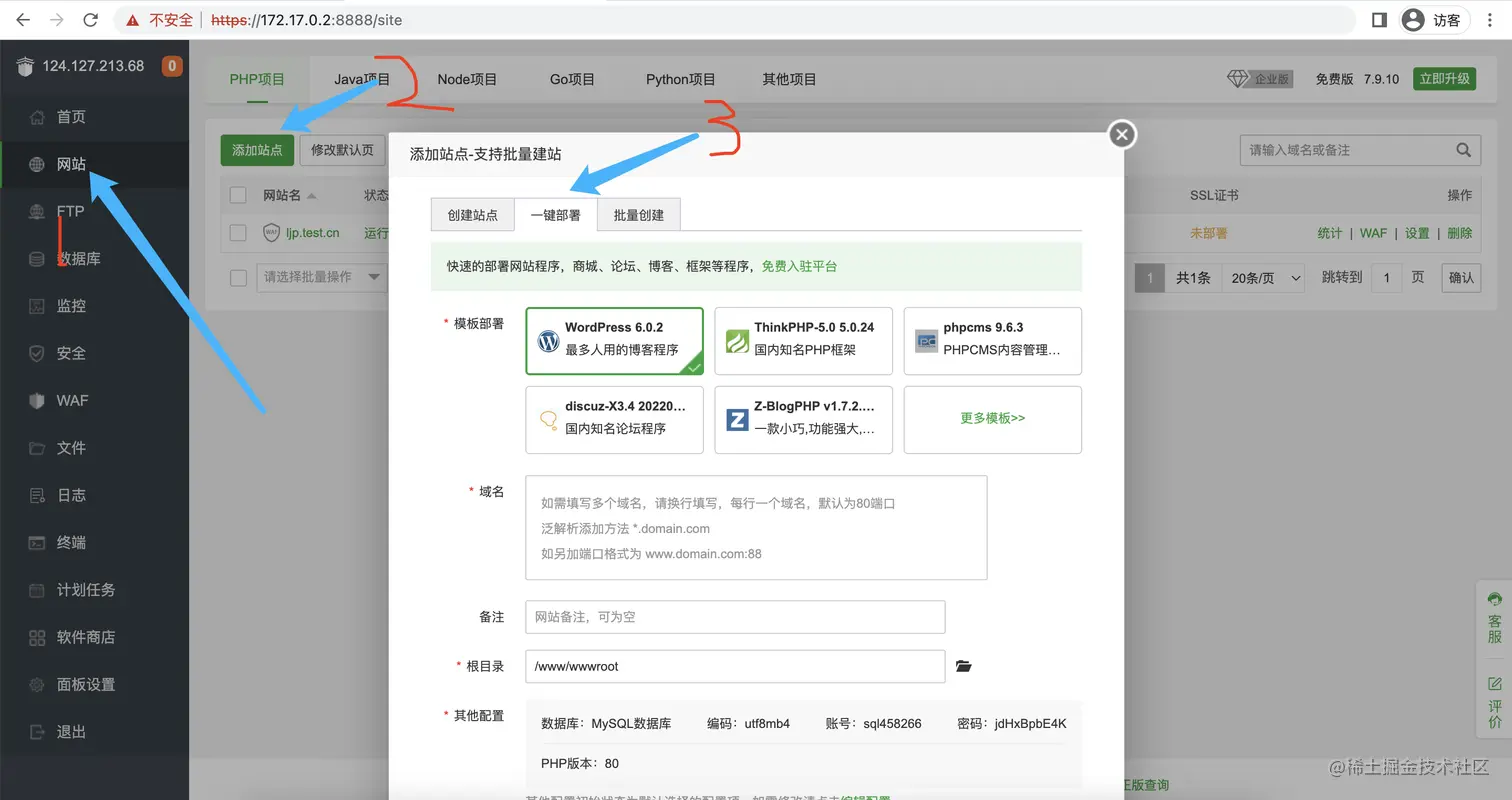This screenshot has width=1512, height=800.
Task: Choose the ThinkPHP-5.0 template card
Action: (804, 341)
